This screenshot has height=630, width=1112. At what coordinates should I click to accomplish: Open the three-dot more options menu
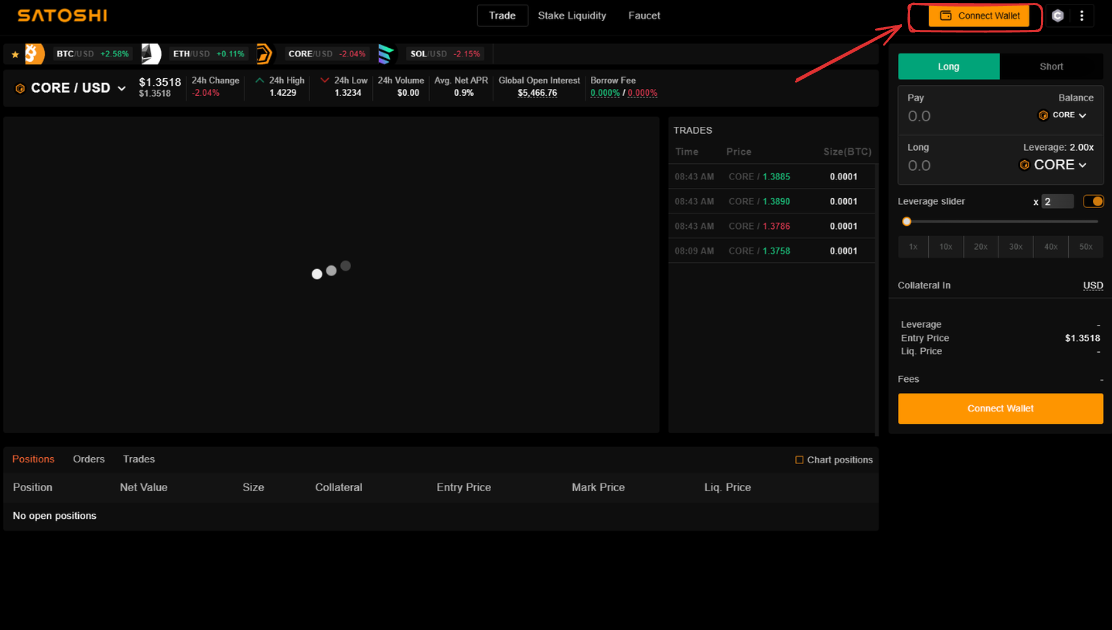pyautogui.click(x=1081, y=16)
